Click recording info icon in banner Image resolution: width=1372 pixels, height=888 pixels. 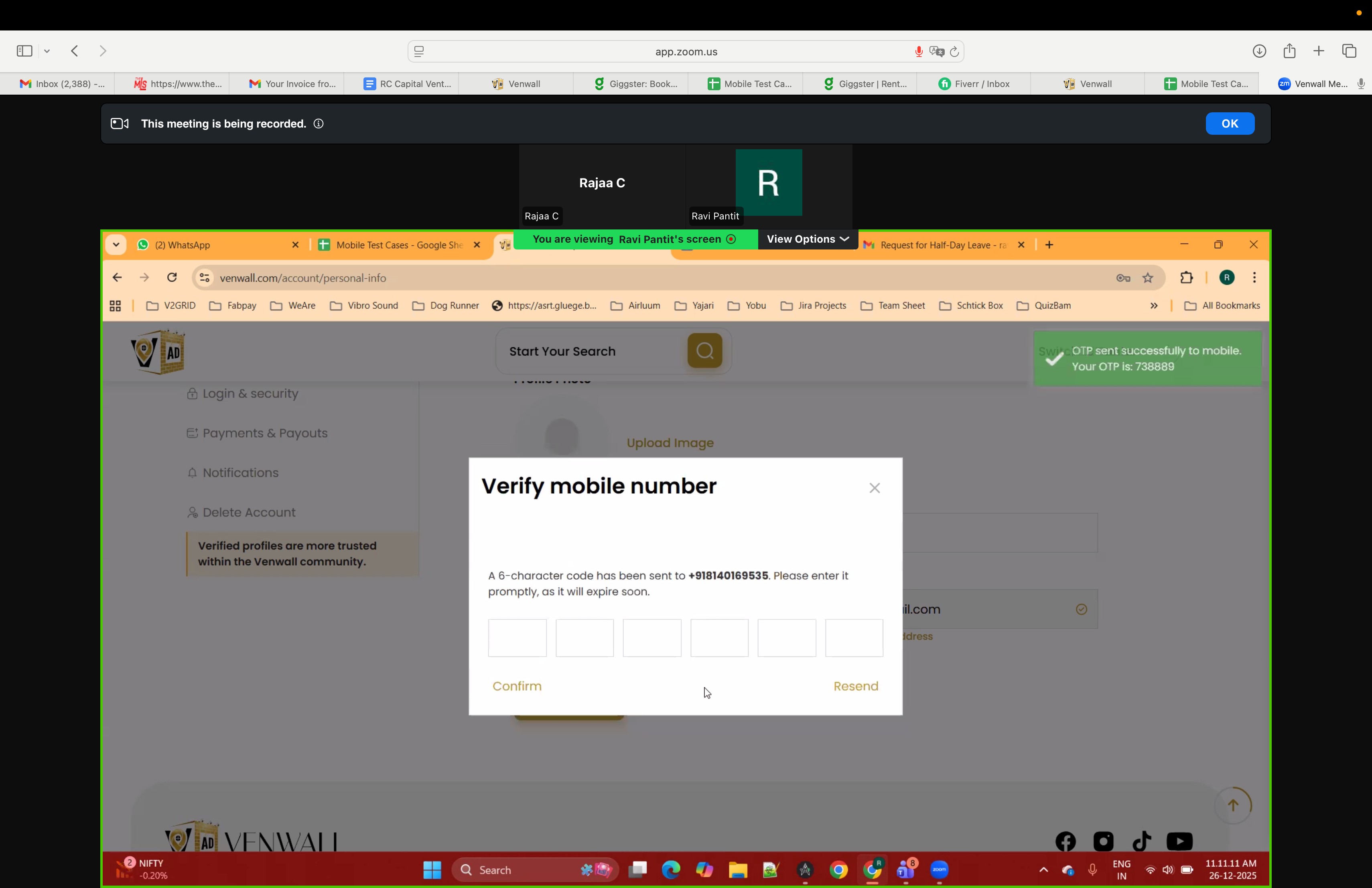(318, 124)
